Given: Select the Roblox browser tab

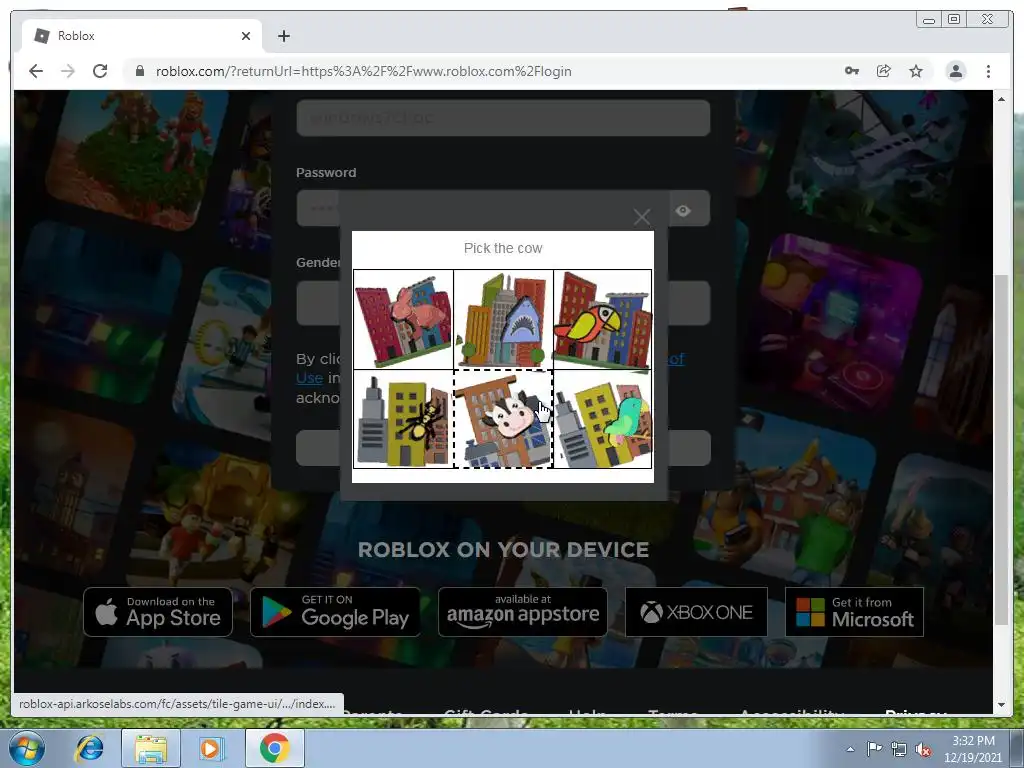Looking at the screenshot, I should pyautogui.click(x=142, y=36).
